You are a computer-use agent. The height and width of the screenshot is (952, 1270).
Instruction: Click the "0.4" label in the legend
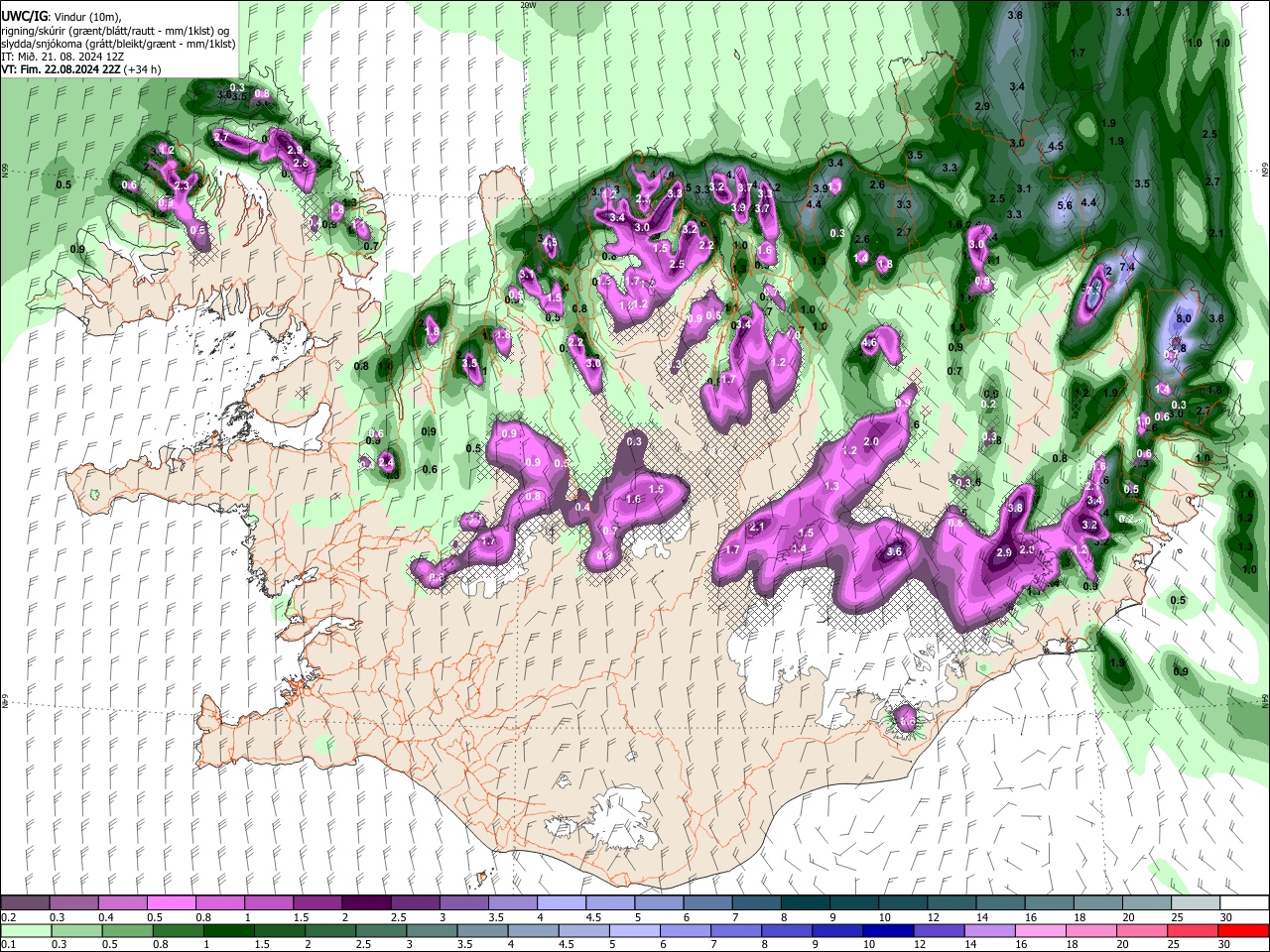click(105, 917)
